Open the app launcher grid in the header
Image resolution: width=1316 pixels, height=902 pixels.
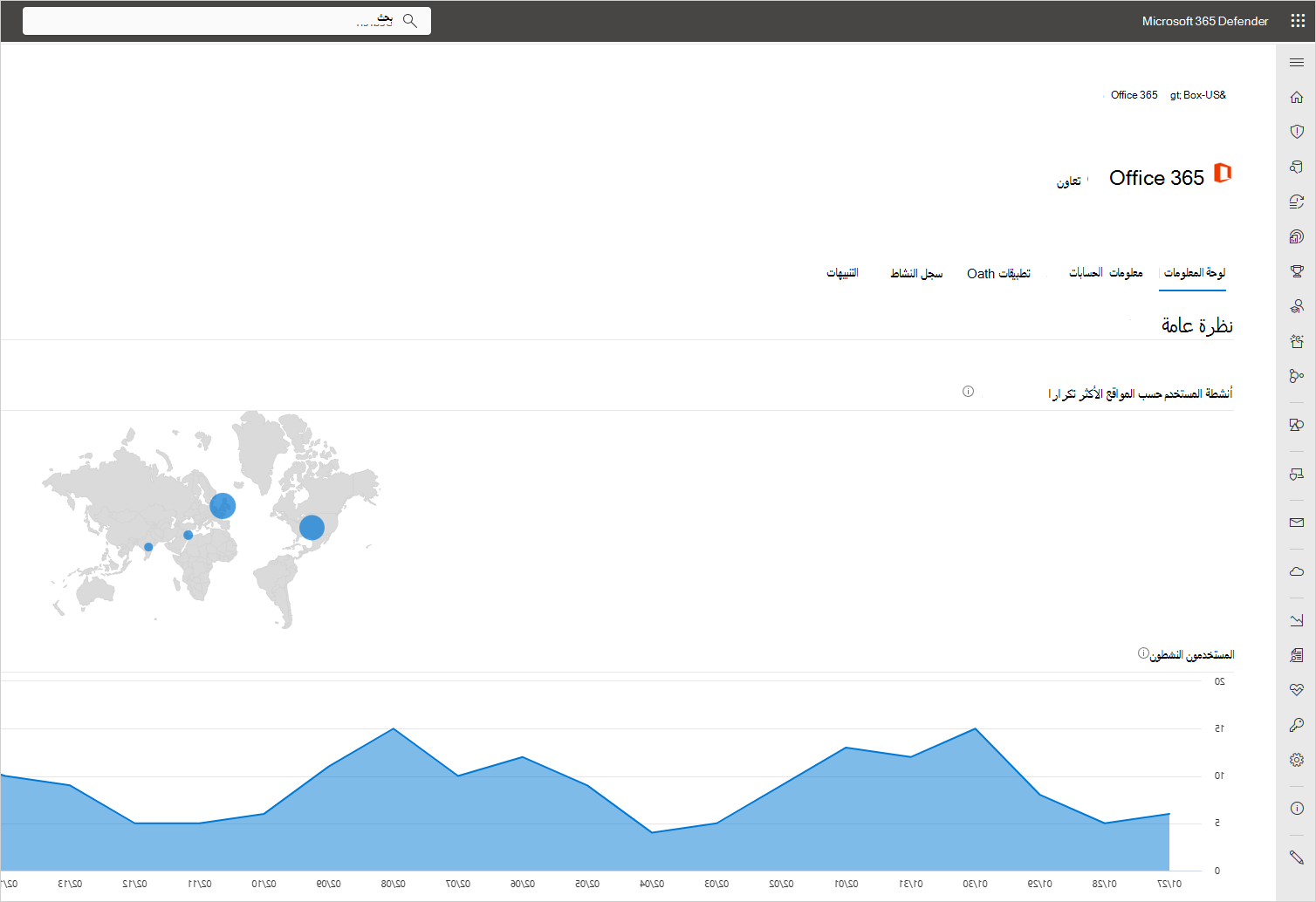pyautogui.click(x=1298, y=21)
